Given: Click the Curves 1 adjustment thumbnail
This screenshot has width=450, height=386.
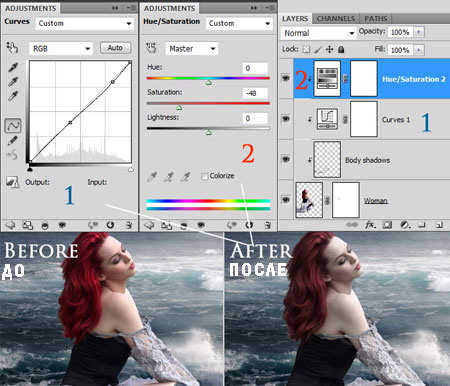Looking at the screenshot, I should coord(327,119).
